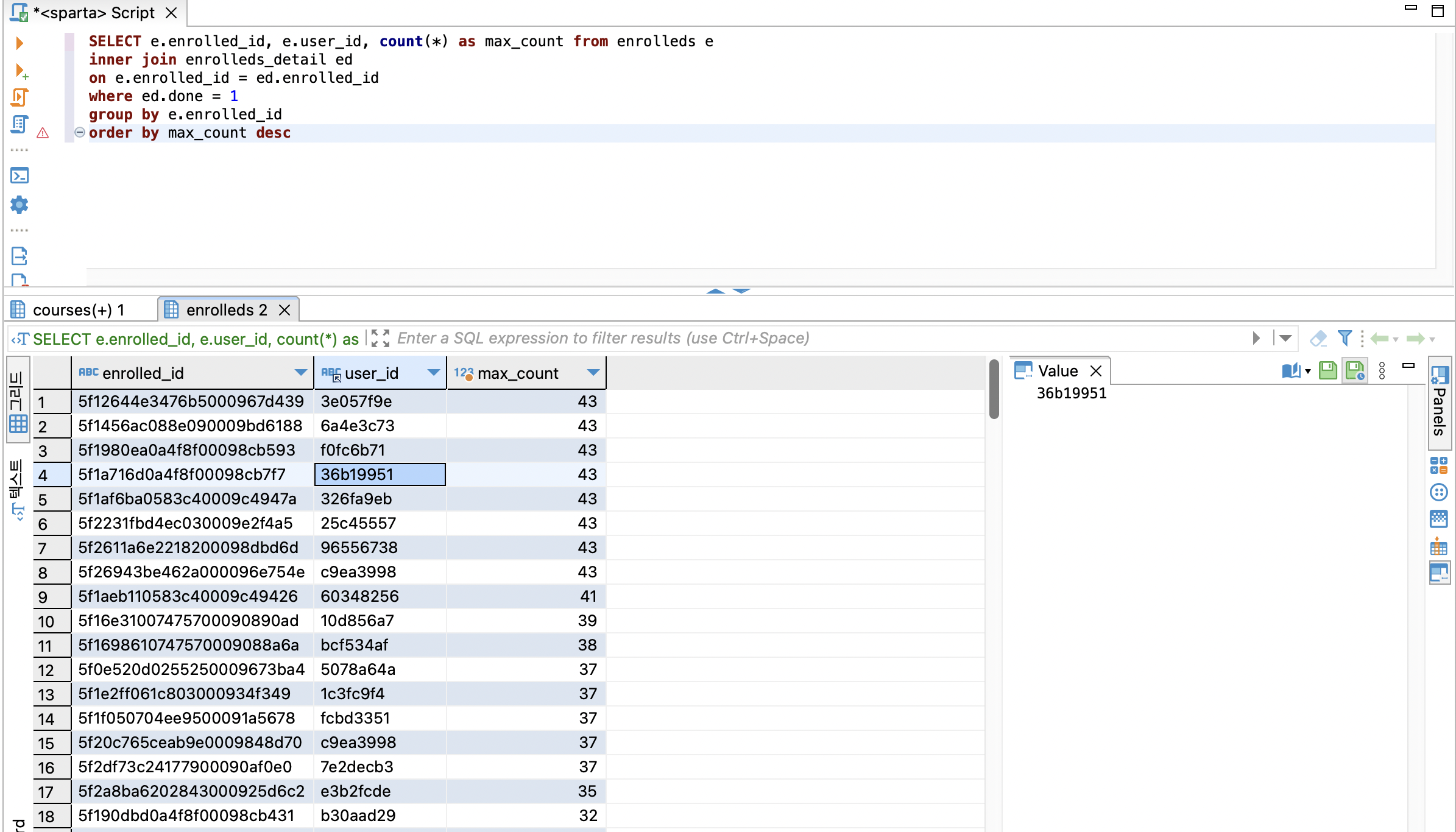Viewport: 1456px width, 832px height.
Task: Switch to the courses(+) 1 tab
Action: 78,310
